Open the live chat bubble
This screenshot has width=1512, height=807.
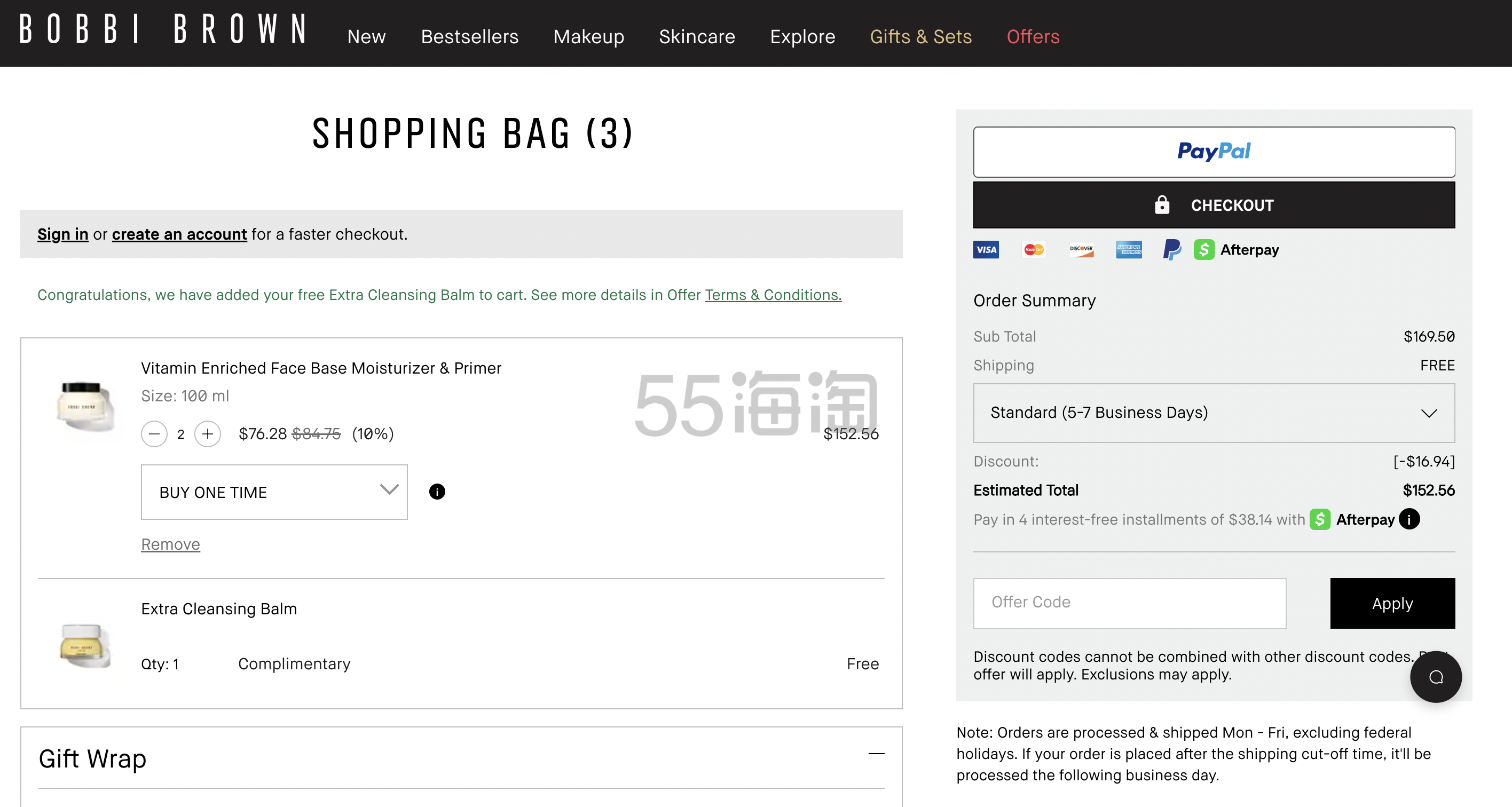pyautogui.click(x=1436, y=677)
